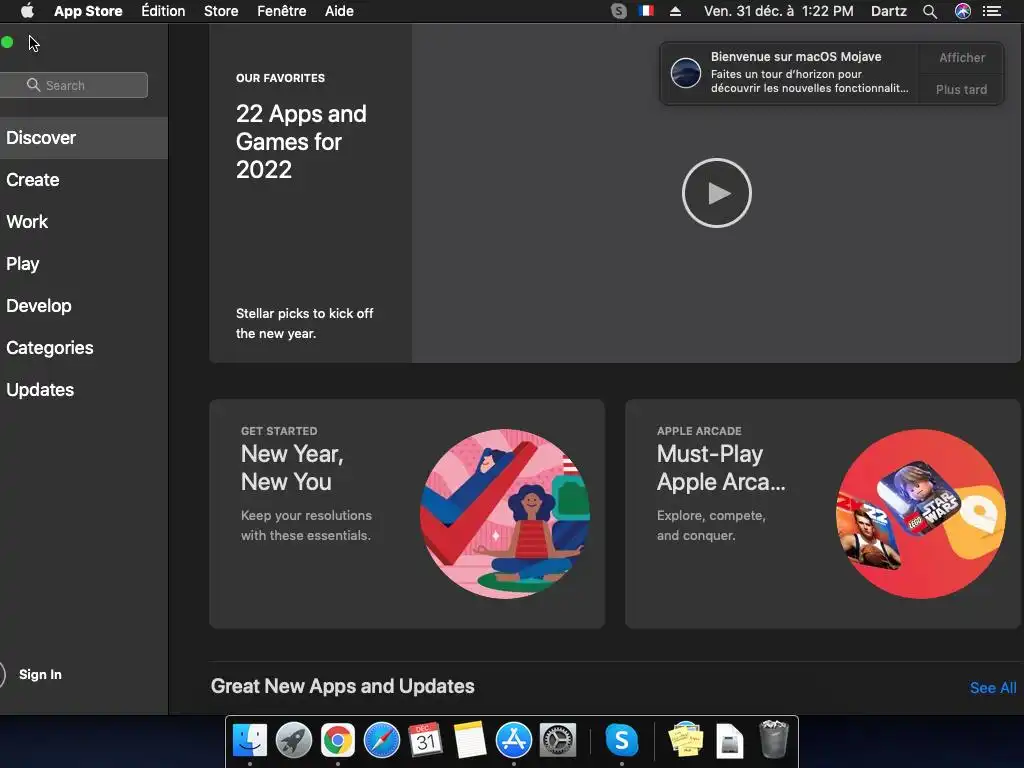The image size is (1024, 768).
Task: Click App Store icon in the Dock
Action: (x=514, y=741)
